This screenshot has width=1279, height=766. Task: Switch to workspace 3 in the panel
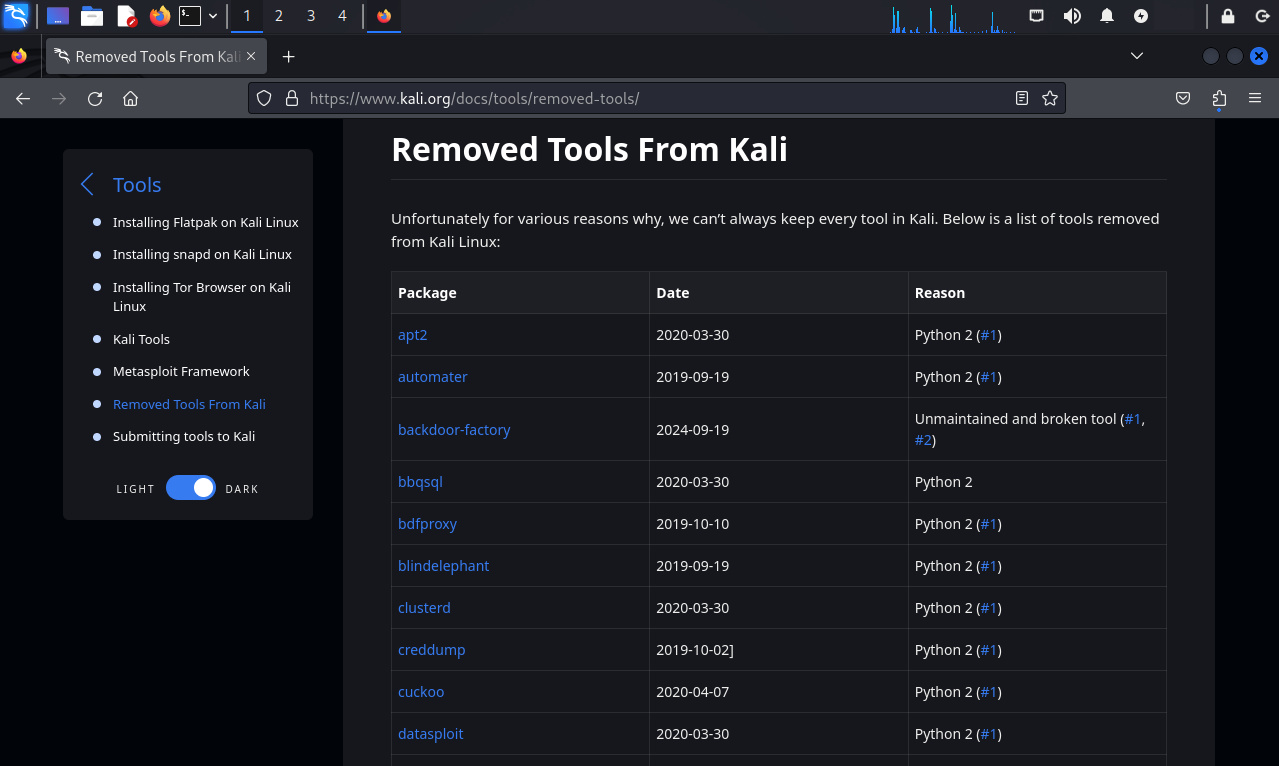point(310,16)
